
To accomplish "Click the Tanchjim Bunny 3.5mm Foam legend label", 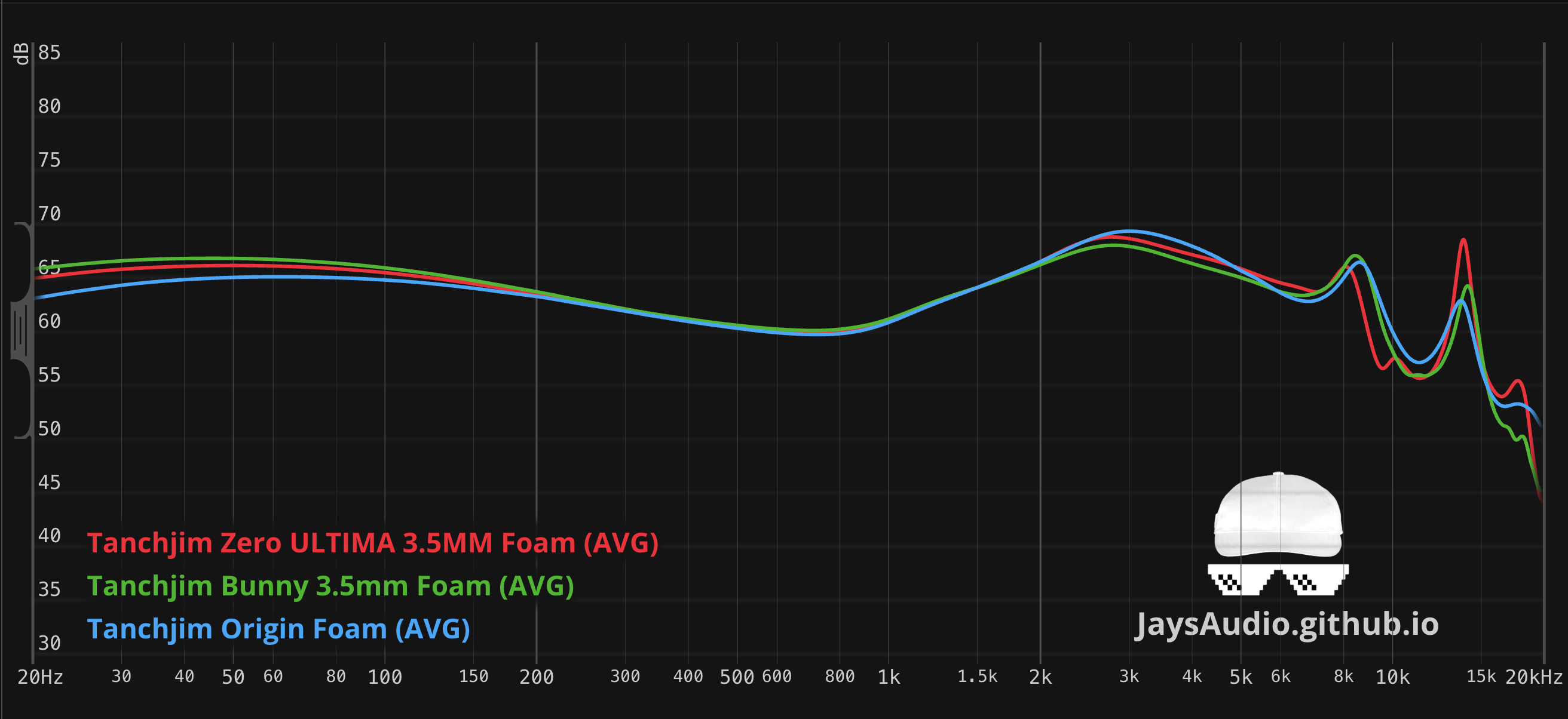I will (x=330, y=586).
